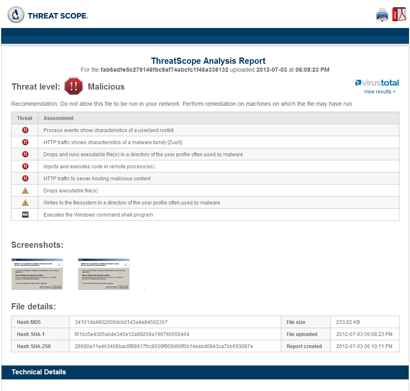Select 'Executes the Windows command shell program' text
This screenshot has width=410, height=391.
pos(98,215)
